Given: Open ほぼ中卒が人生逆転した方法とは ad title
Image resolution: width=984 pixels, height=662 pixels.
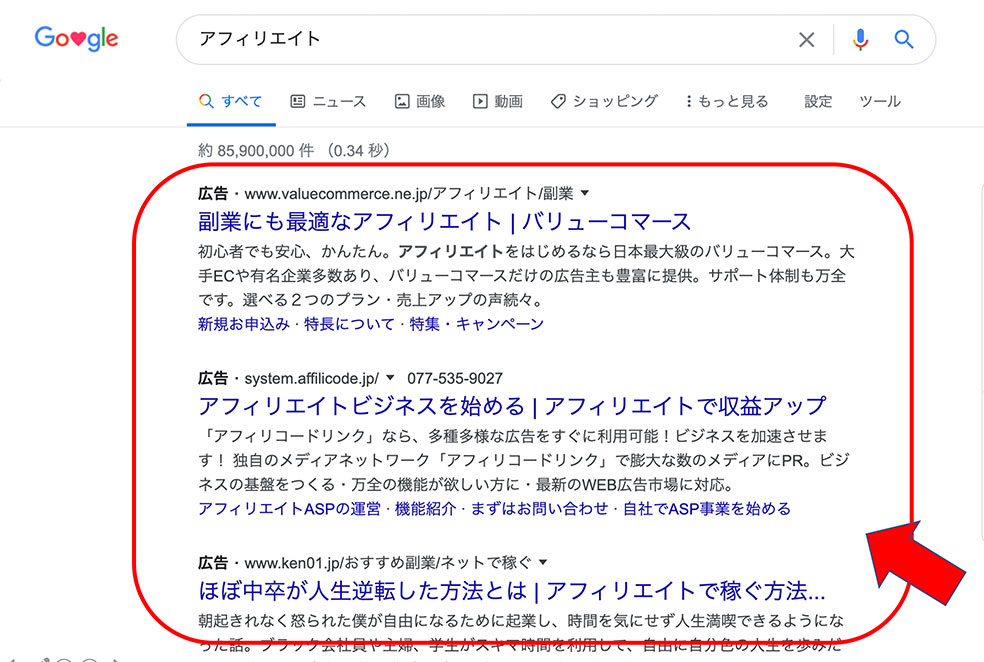Looking at the screenshot, I should [x=511, y=590].
